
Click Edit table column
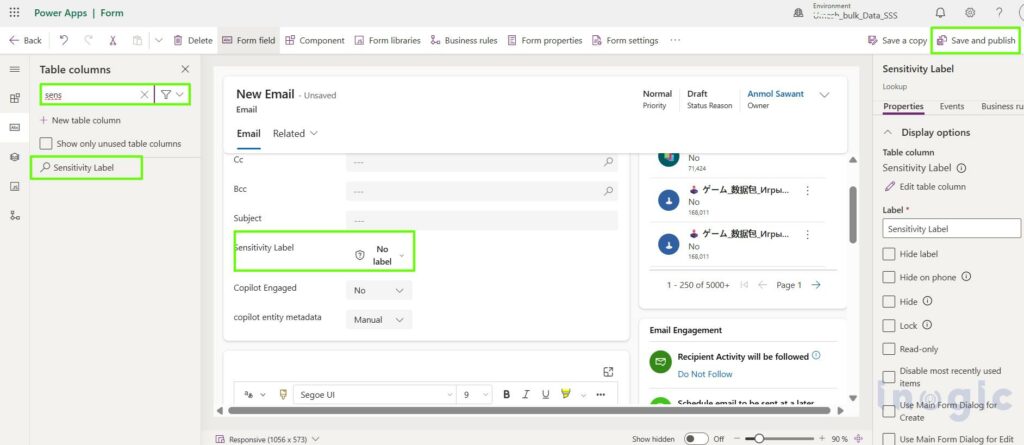(x=925, y=186)
